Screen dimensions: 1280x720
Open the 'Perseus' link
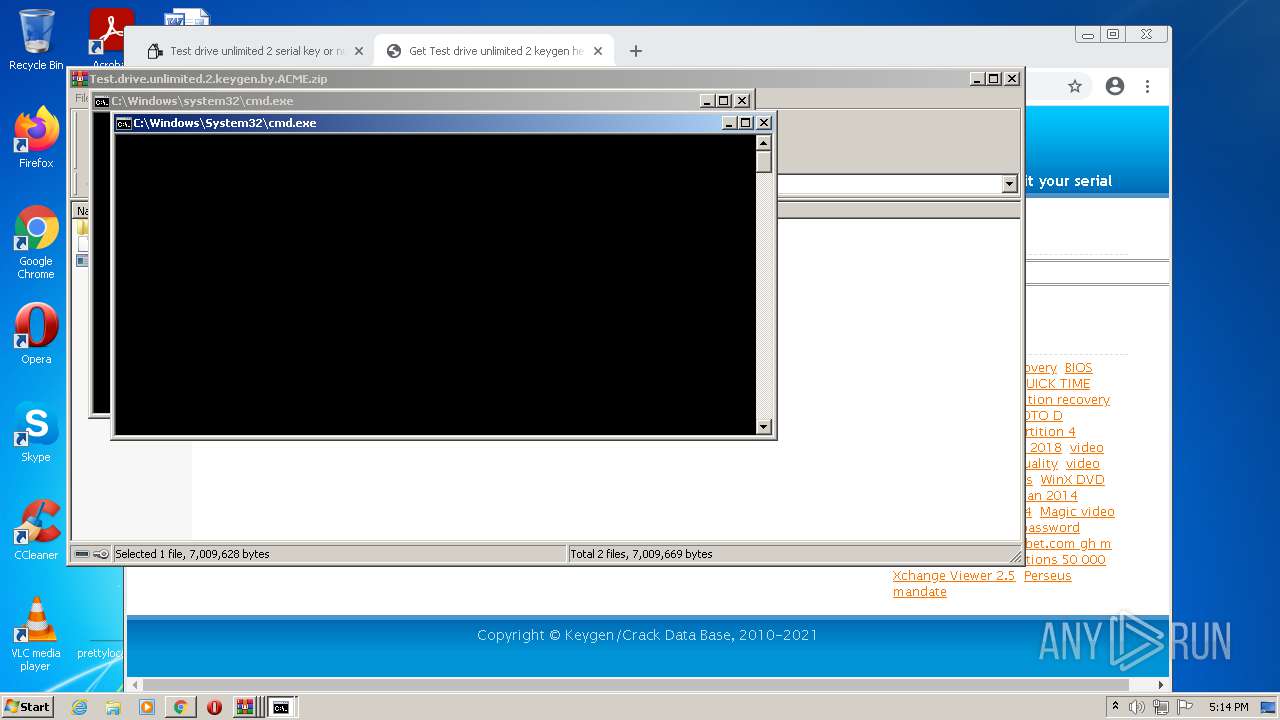point(1047,576)
